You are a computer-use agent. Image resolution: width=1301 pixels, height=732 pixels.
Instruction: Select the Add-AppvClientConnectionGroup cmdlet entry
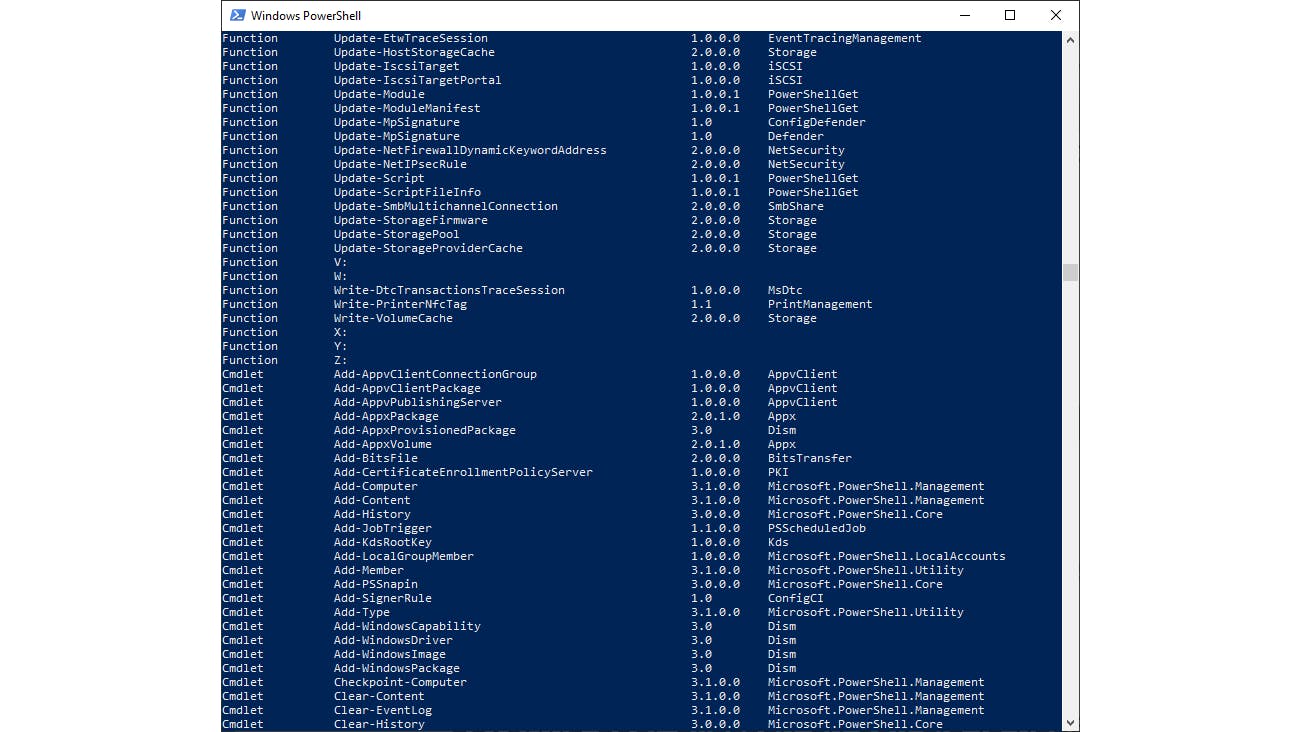pos(435,374)
